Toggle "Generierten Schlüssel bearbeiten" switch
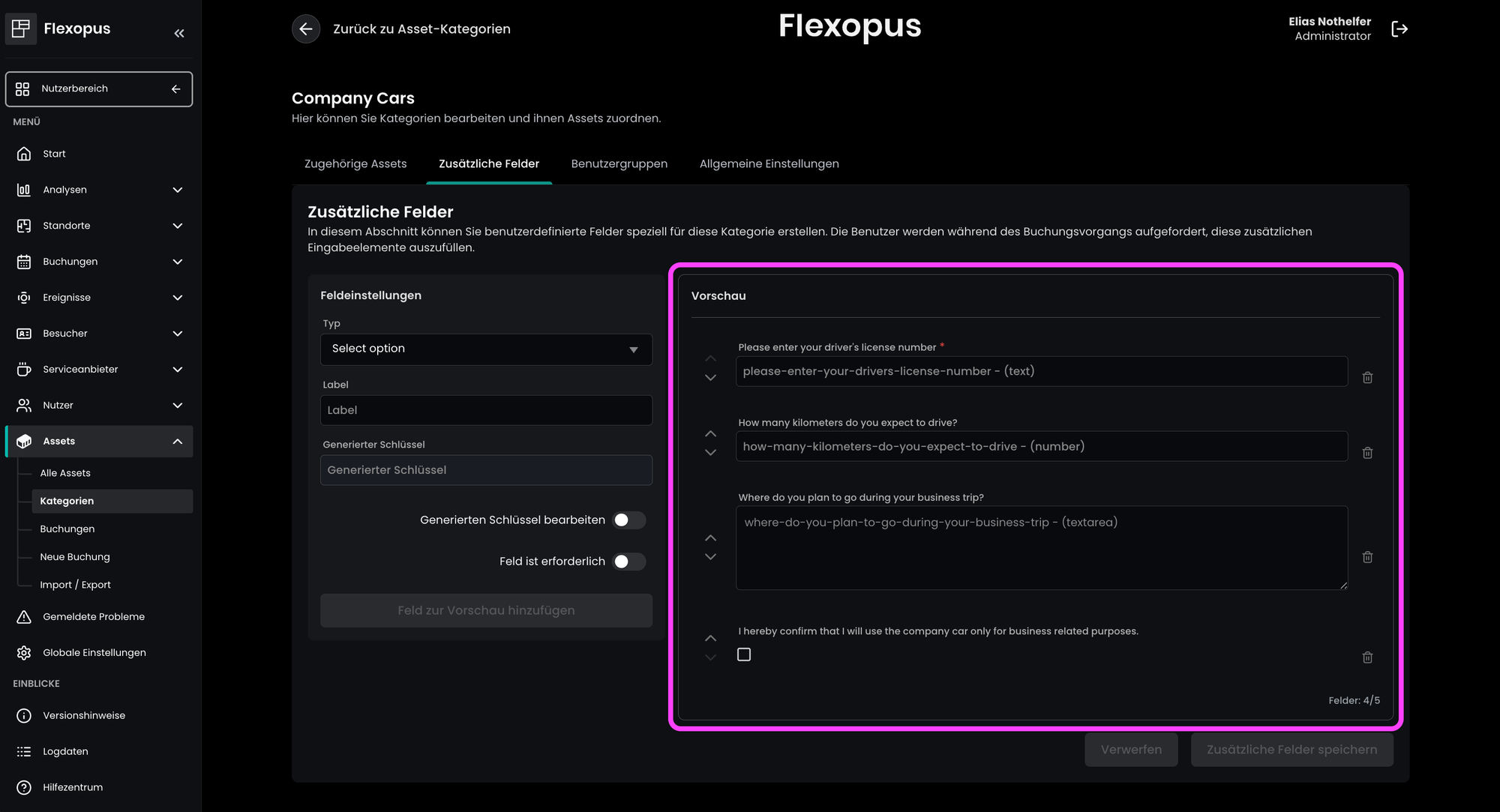The image size is (1500, 812). pos(628,520)
